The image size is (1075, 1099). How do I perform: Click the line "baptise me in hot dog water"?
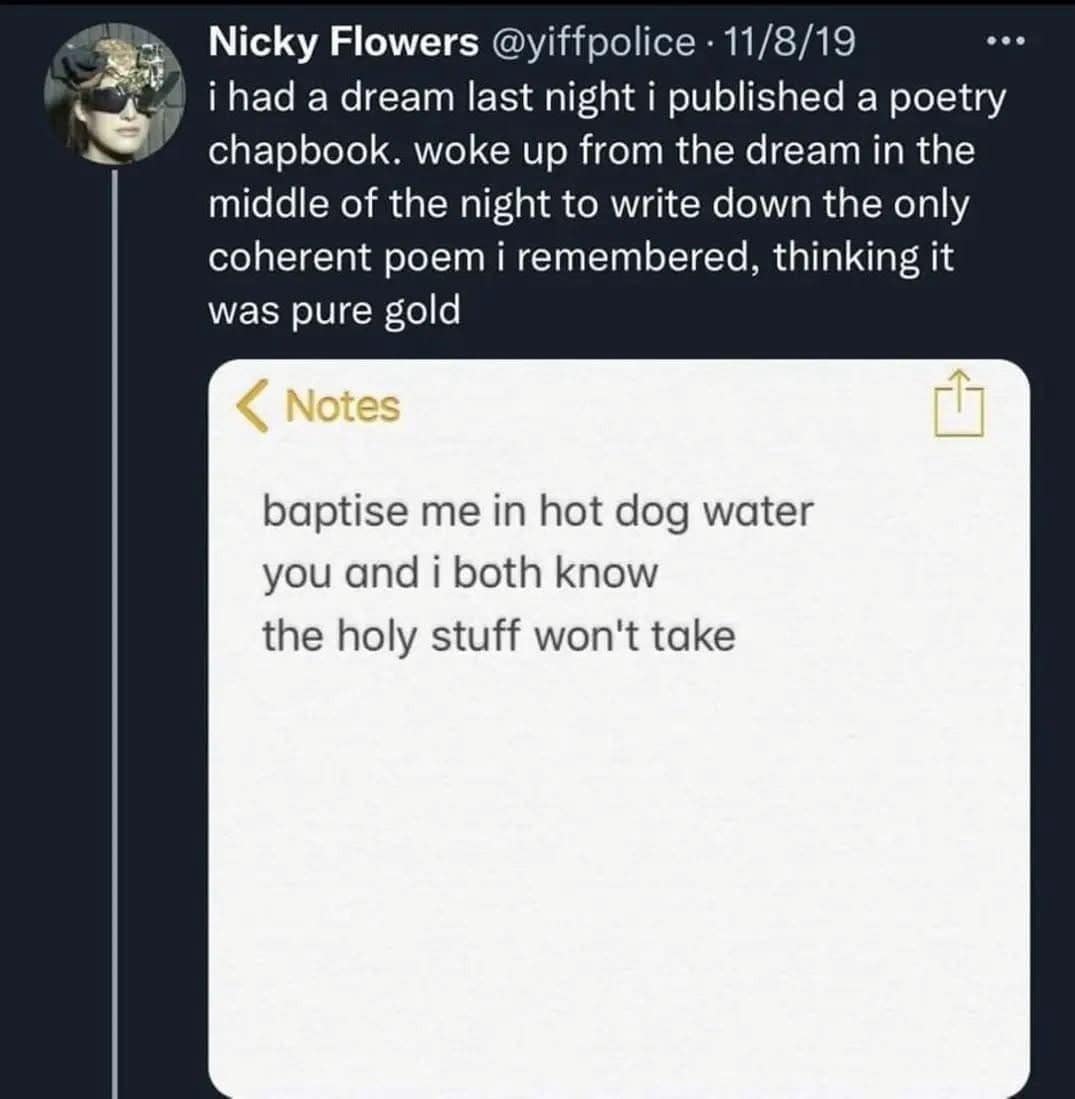[538, 512]
